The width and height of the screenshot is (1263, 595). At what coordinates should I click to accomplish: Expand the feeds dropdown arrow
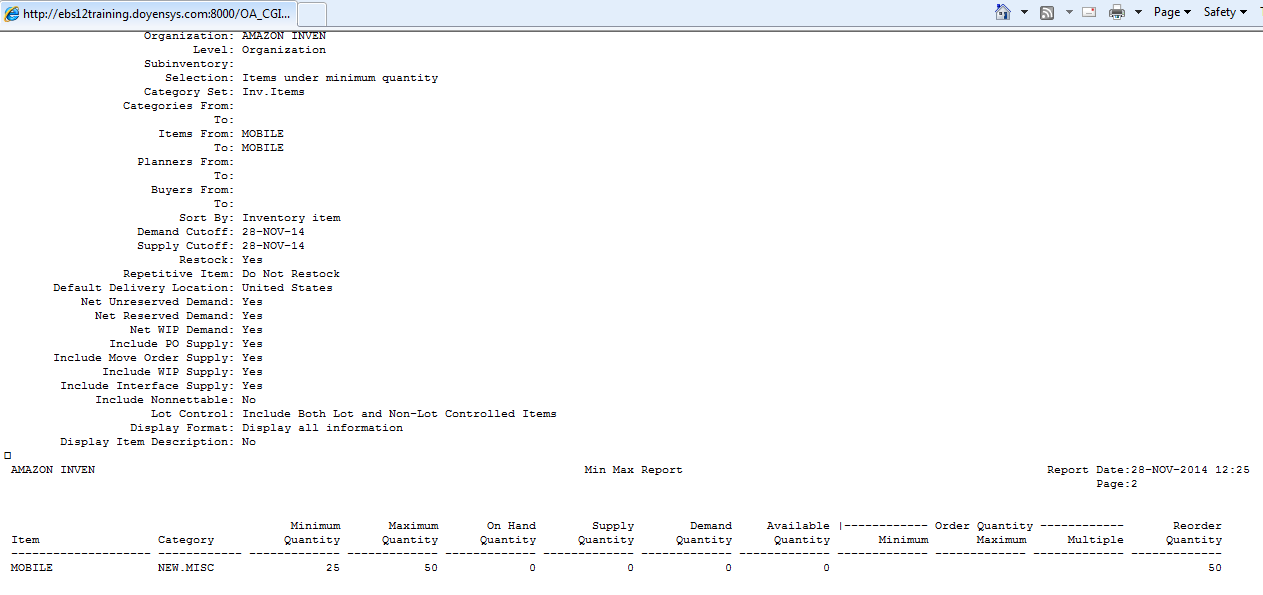(1068, 13)
